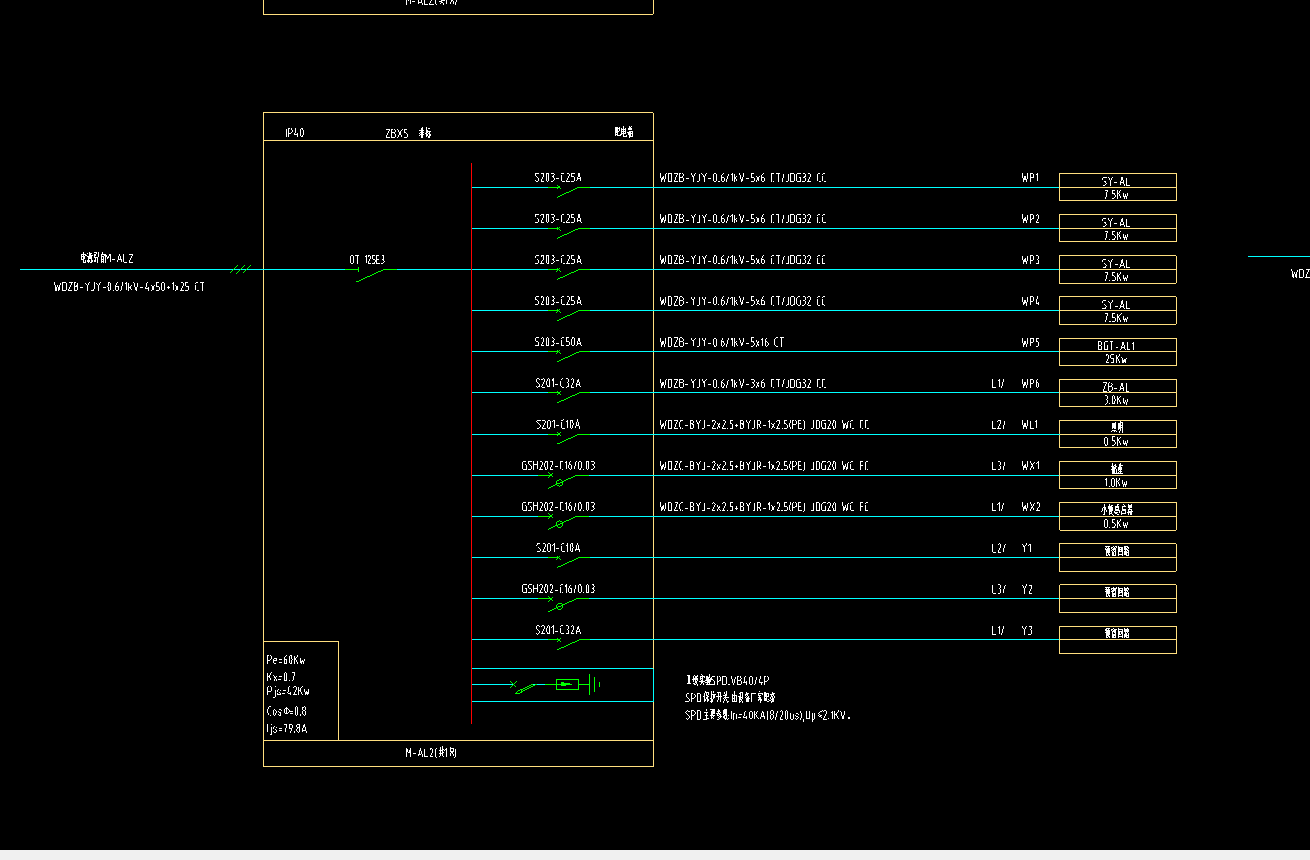Click the L3/ phase label on circuit Y2
Screen dimensions: 1310x860
[998, 589]
